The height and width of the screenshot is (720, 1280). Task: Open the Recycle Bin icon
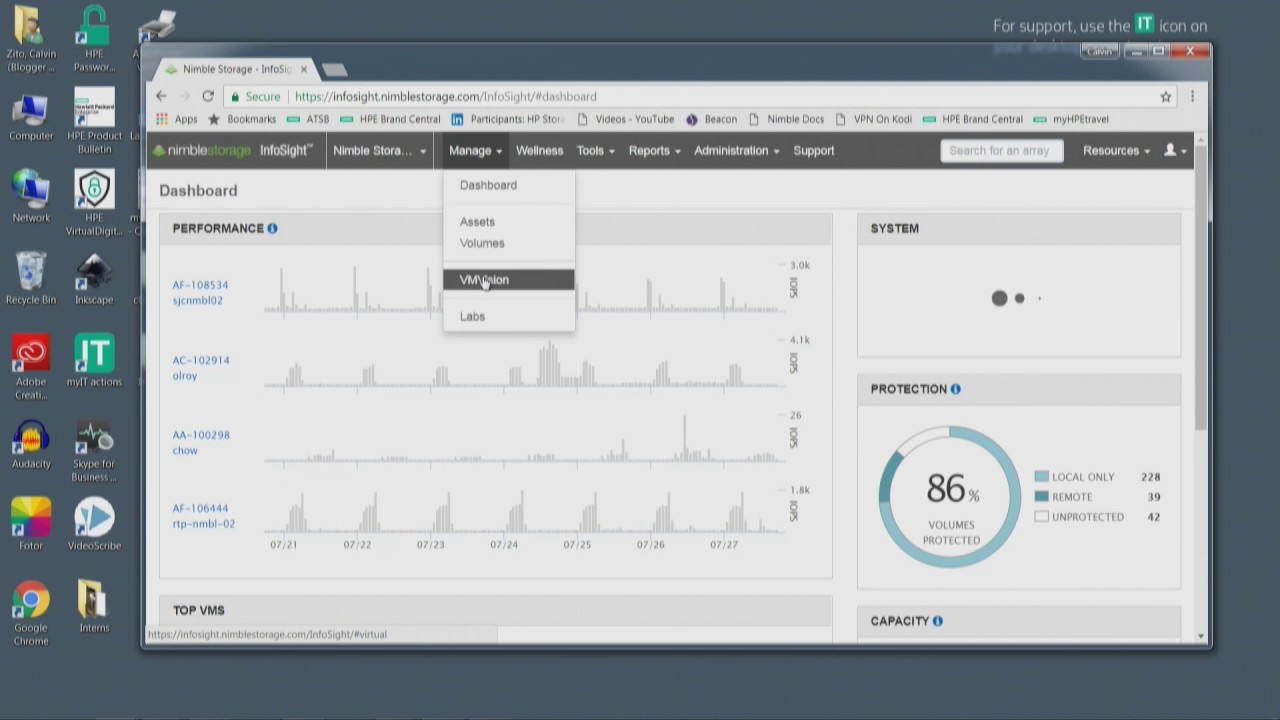[x=30, y=278]
